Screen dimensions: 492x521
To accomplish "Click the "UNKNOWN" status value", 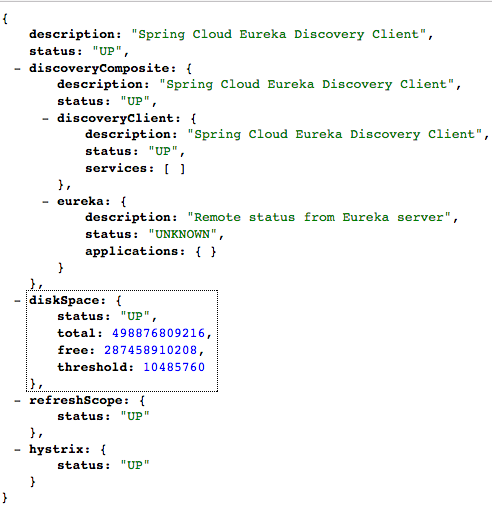I will [x=182, y=234].
